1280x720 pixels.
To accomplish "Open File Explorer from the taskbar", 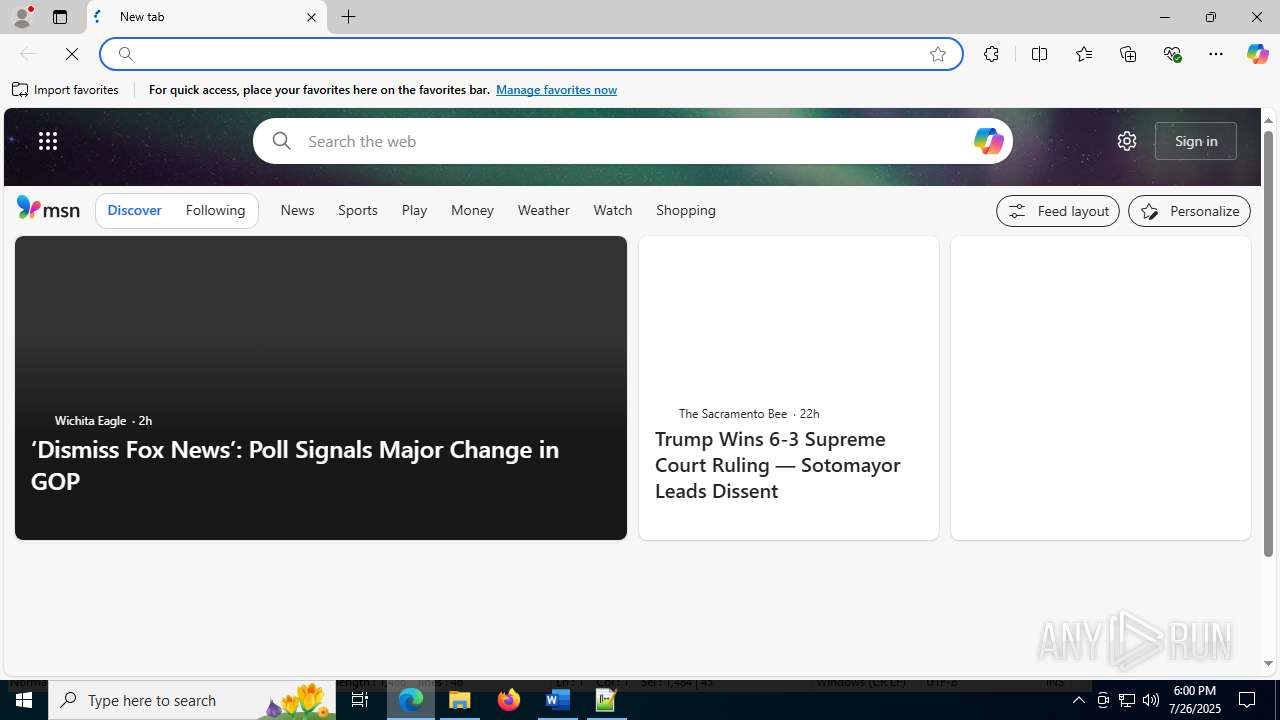I will [x=460, y=700].
